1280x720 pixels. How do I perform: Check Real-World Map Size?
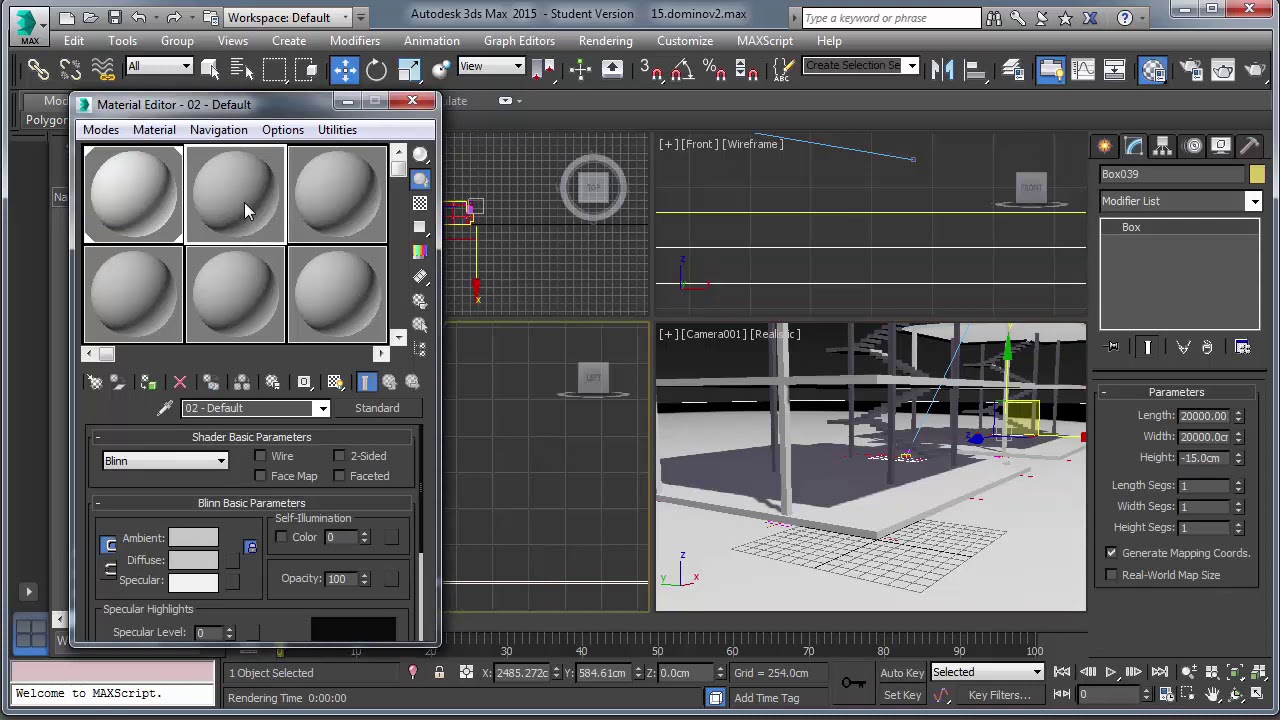click(x=1111, y=575)
